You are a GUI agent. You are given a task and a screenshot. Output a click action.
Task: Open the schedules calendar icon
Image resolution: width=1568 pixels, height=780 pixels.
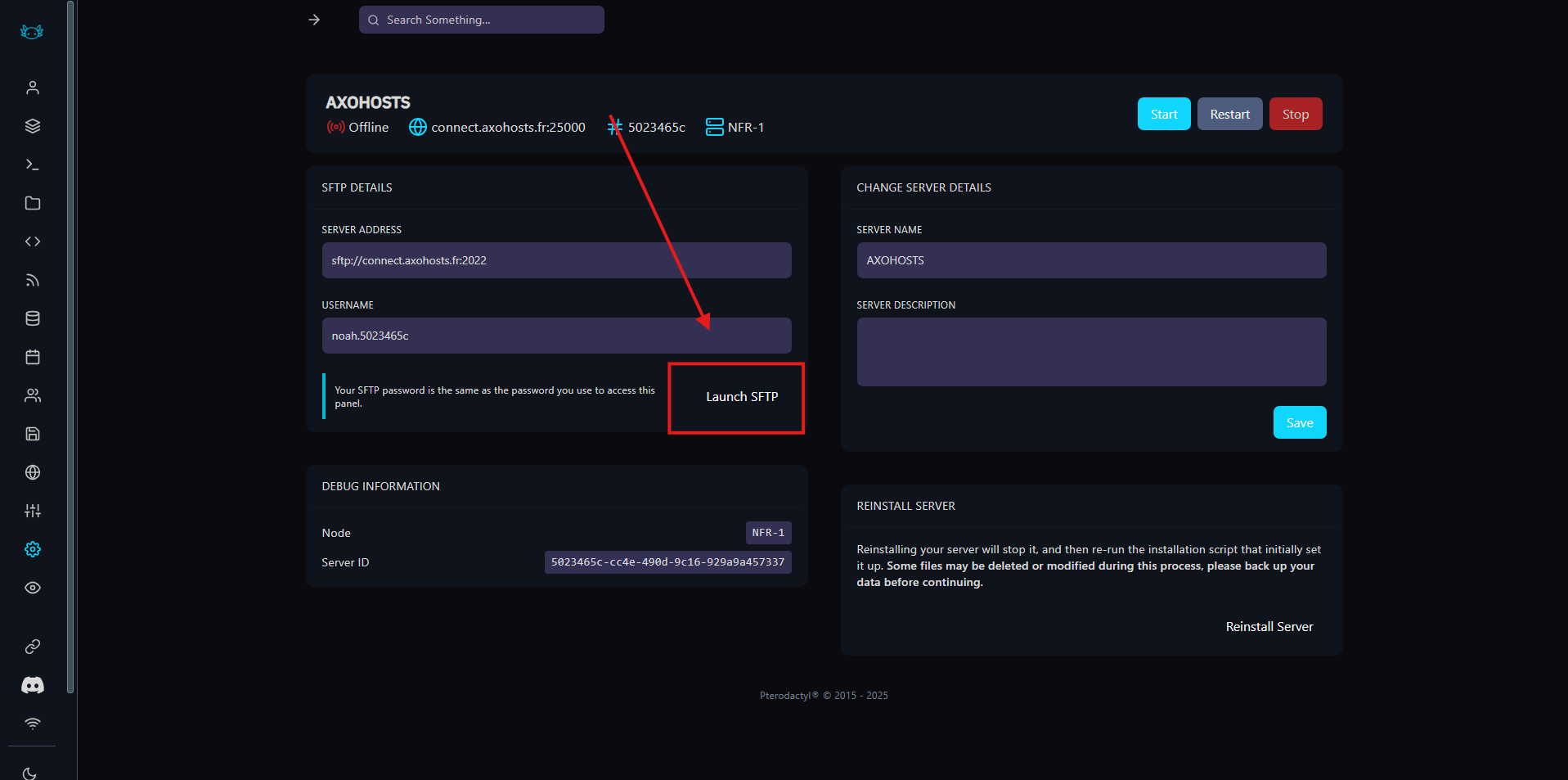tap(33, 357)
